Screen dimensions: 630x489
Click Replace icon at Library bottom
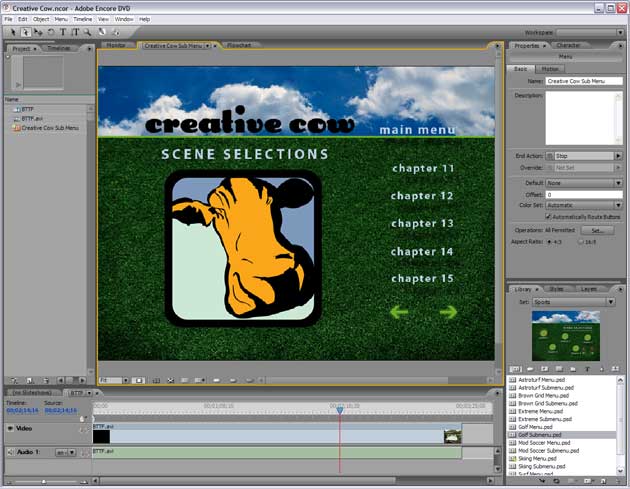556,481
